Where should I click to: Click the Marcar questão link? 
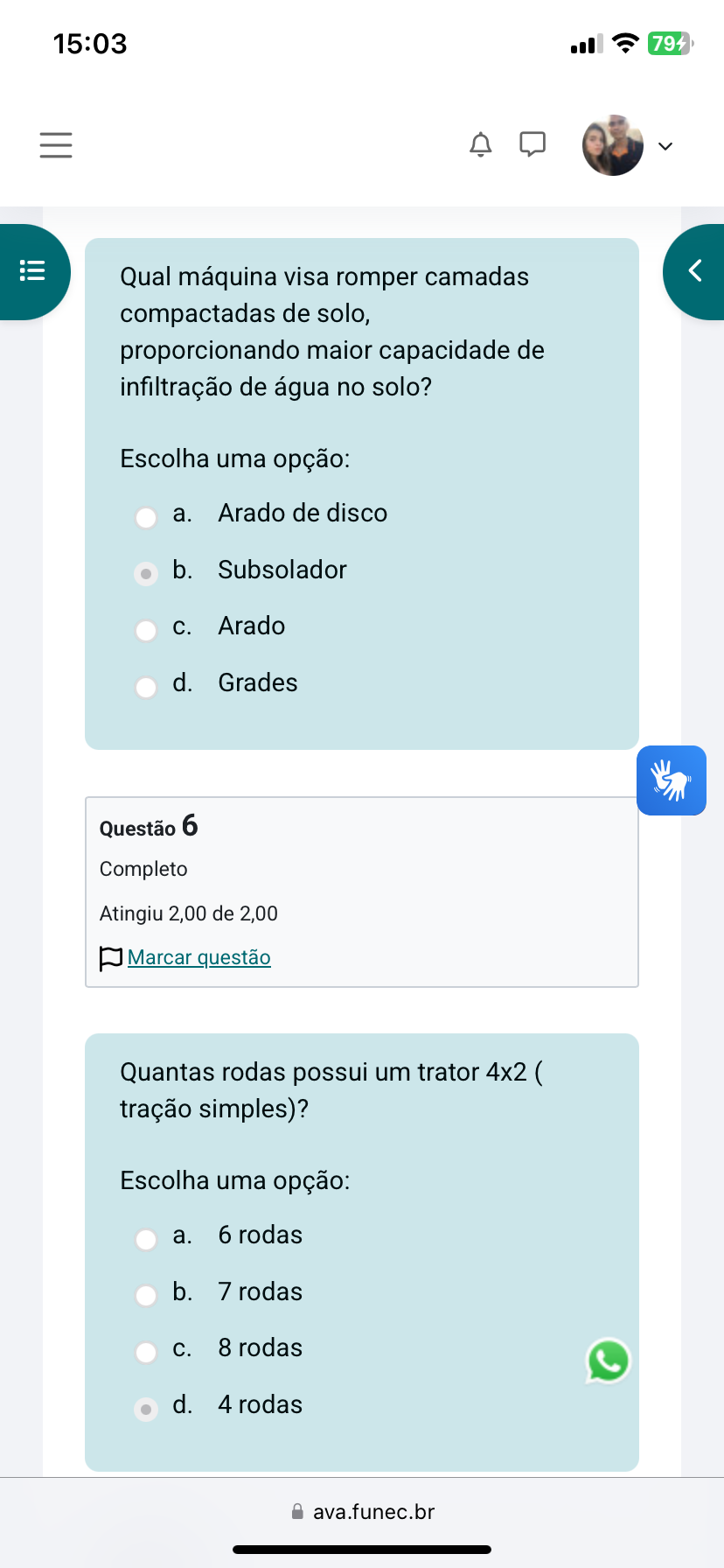coord(199,958)
